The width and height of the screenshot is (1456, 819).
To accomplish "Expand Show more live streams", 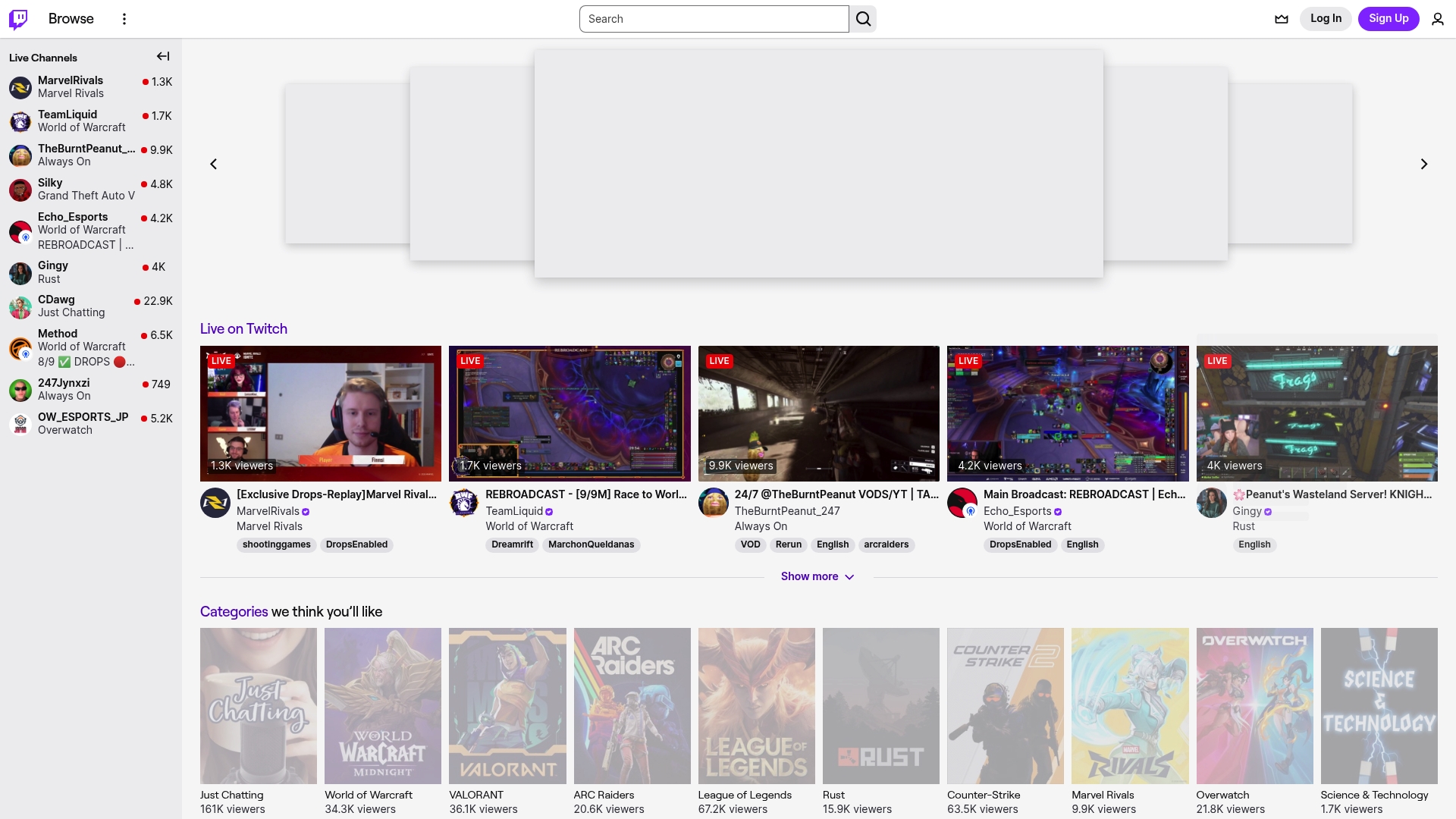I will [x=817, y=577].
